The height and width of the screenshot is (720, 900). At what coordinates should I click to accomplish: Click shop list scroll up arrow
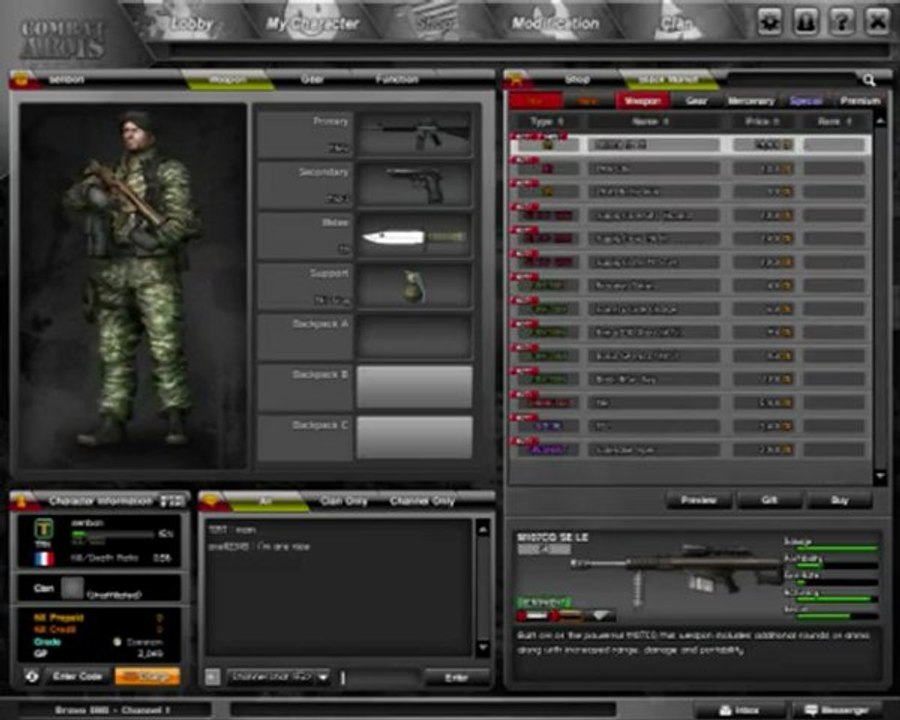[x=880, y=121]
